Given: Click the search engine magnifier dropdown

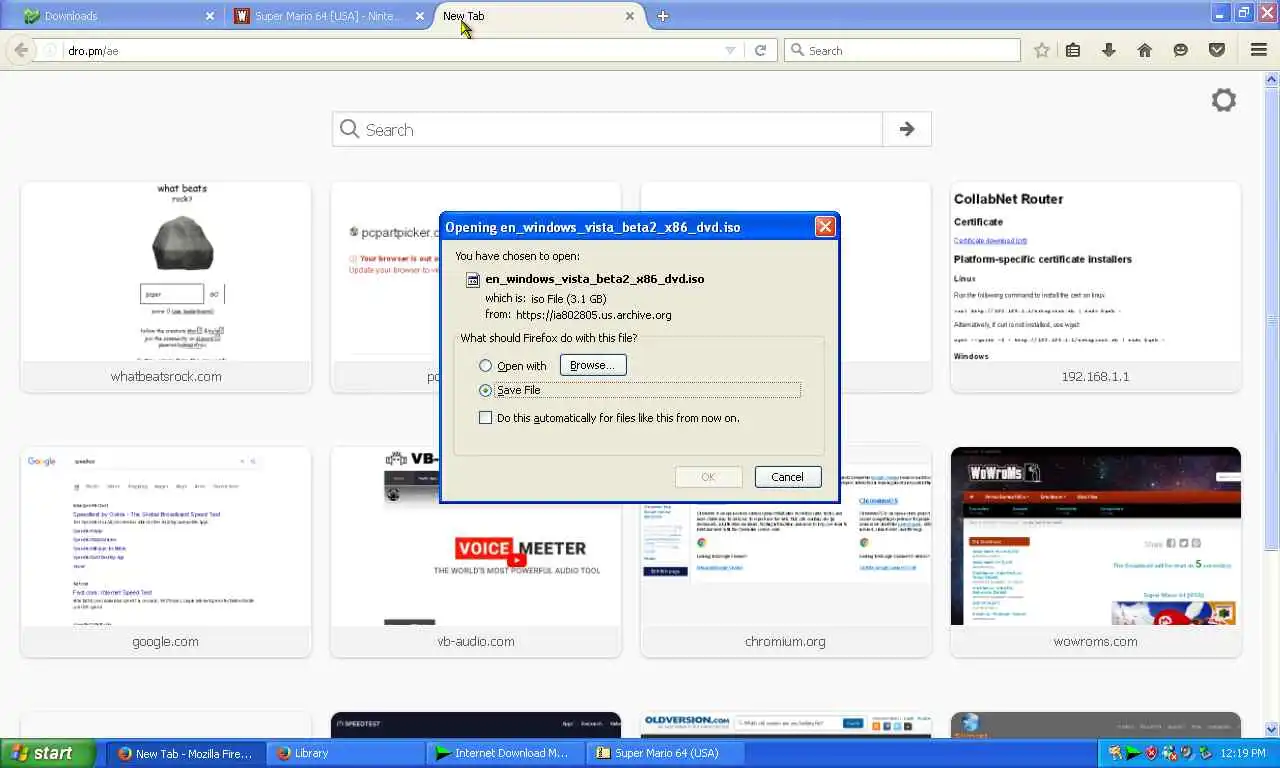Looking at the screenshot, I should tap(797, 50).
